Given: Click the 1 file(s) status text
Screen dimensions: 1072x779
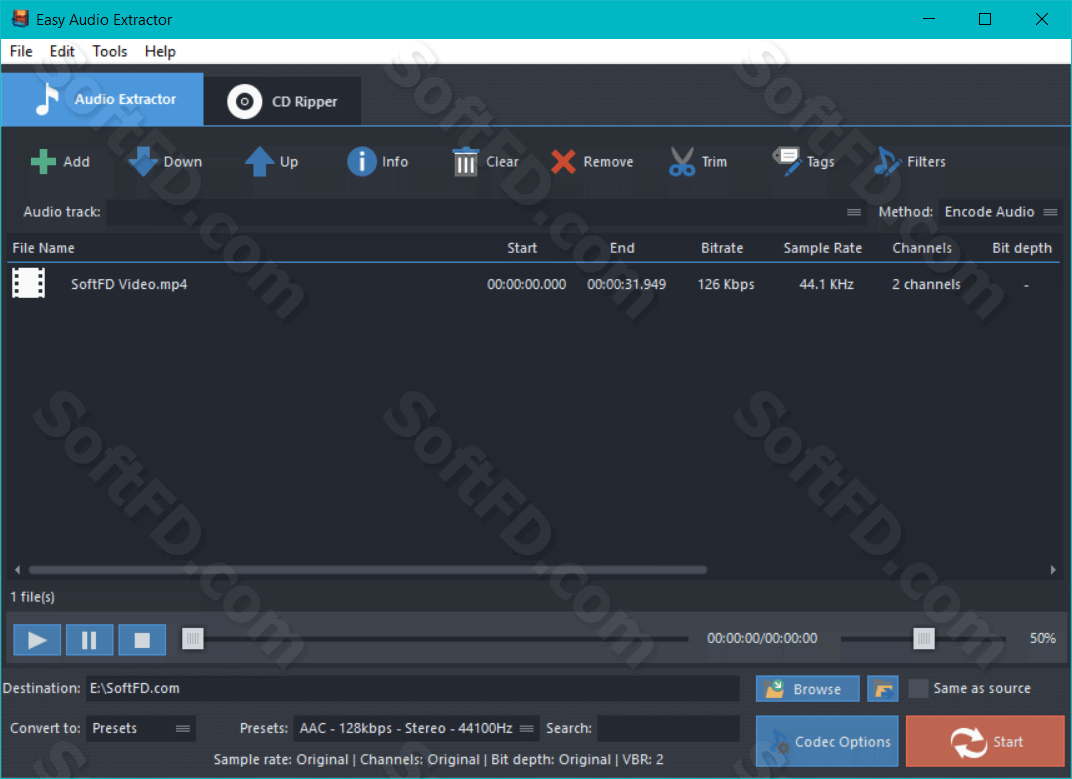Looking at the screenshot, I should (33, 597).
